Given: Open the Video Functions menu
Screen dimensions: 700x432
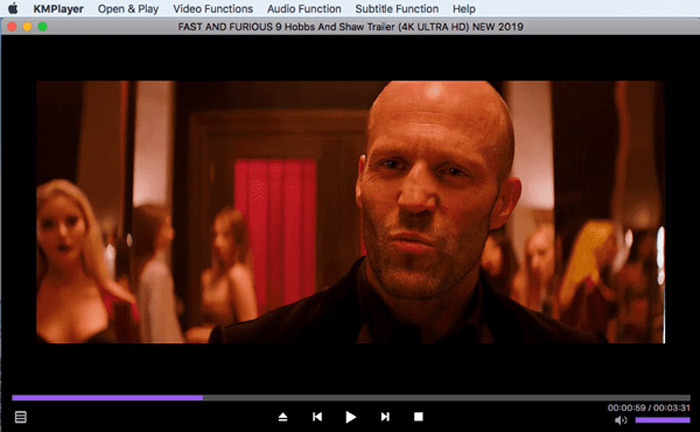Looking at the screenshot, I should click(213, 9).
